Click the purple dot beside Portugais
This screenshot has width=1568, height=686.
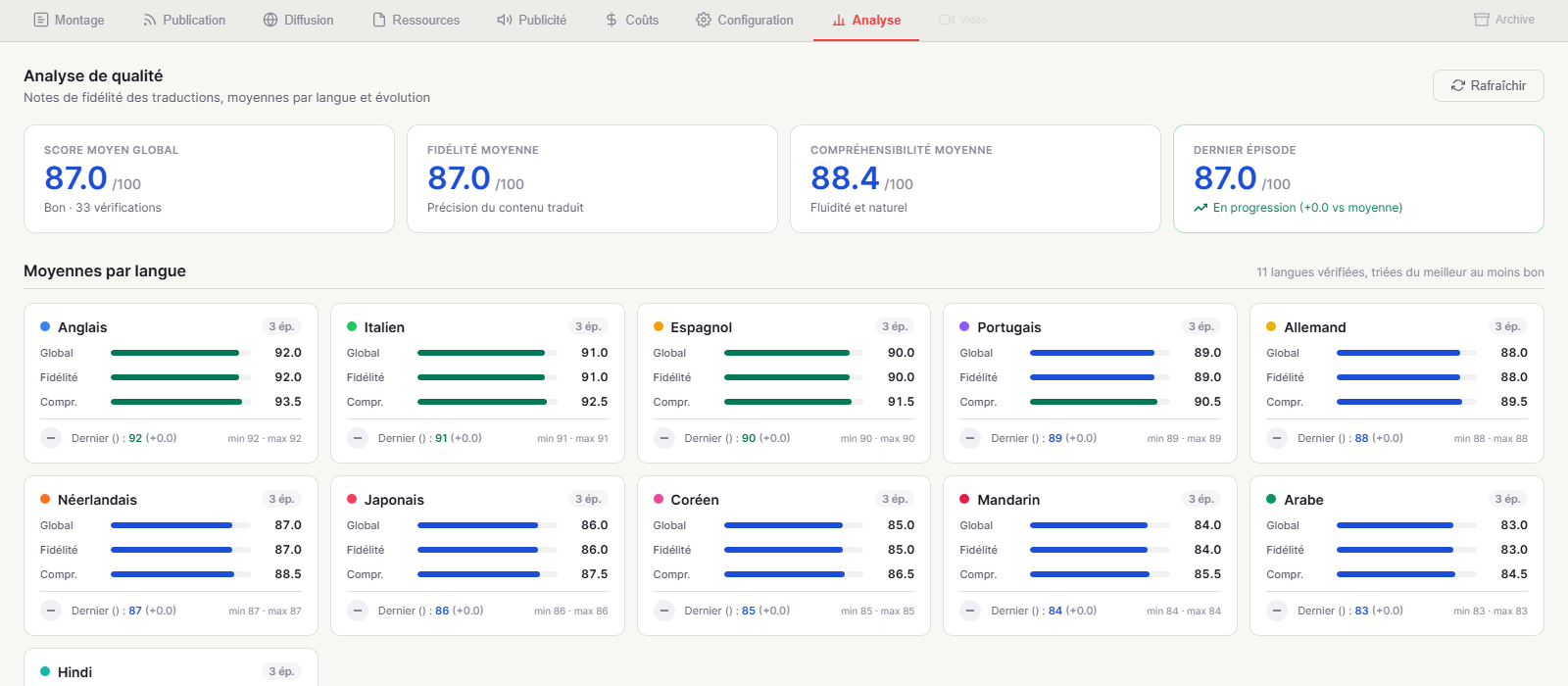(964, 326)
